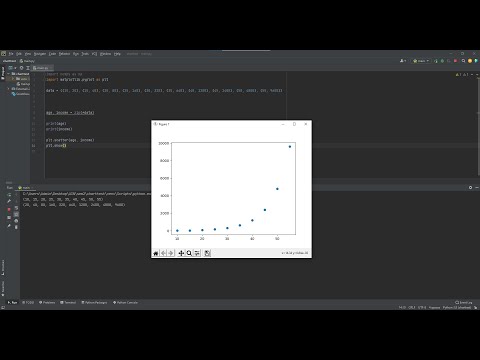
Task: Click UTF-8 encoding in status bar
Action: [422, 307]
